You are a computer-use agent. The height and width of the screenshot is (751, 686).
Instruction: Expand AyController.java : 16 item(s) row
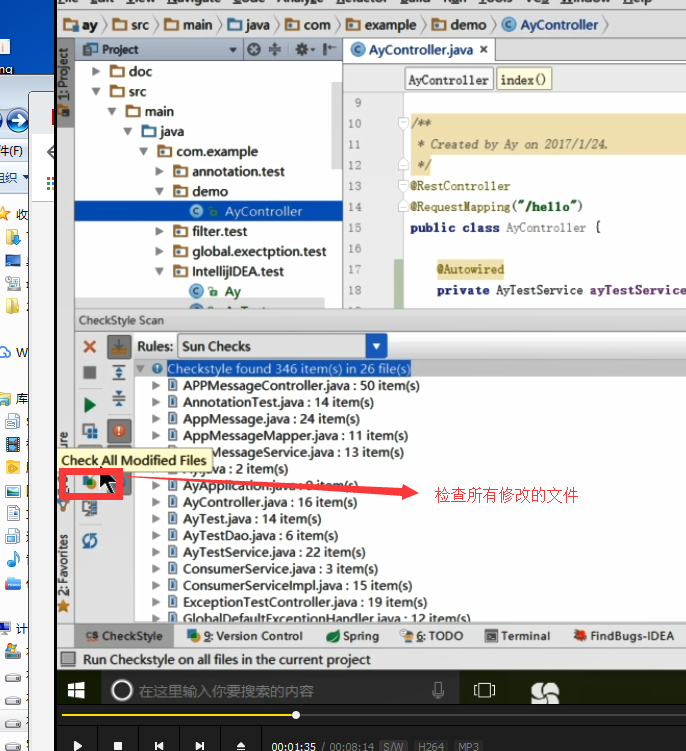(x=156, y=502)
